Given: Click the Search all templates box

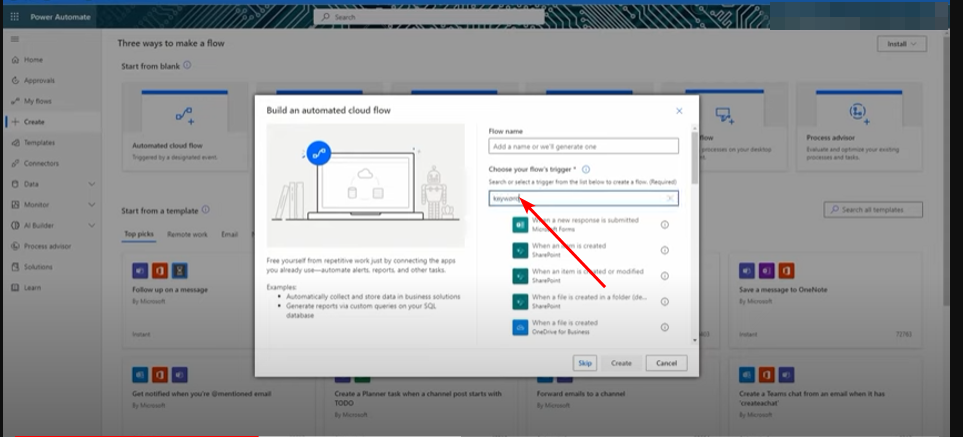Looking at the screenshot, I should pyautogui.click(x=873, y=210).
